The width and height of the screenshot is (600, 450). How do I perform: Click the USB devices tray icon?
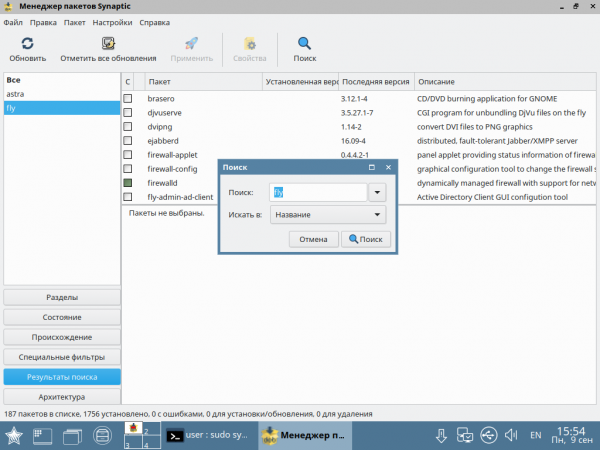coord(487,435)
